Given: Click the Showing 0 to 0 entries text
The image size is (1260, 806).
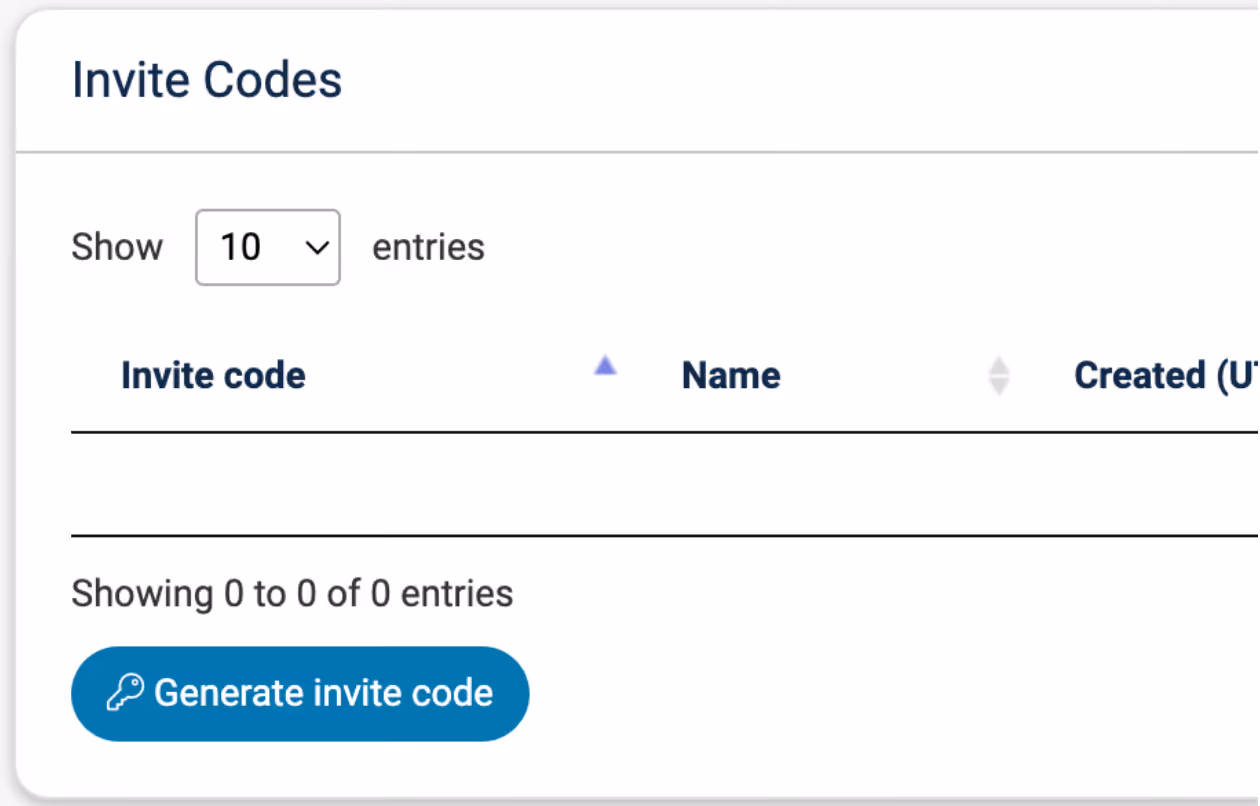Looking at the screenshot, I should [x=291, y=593].
